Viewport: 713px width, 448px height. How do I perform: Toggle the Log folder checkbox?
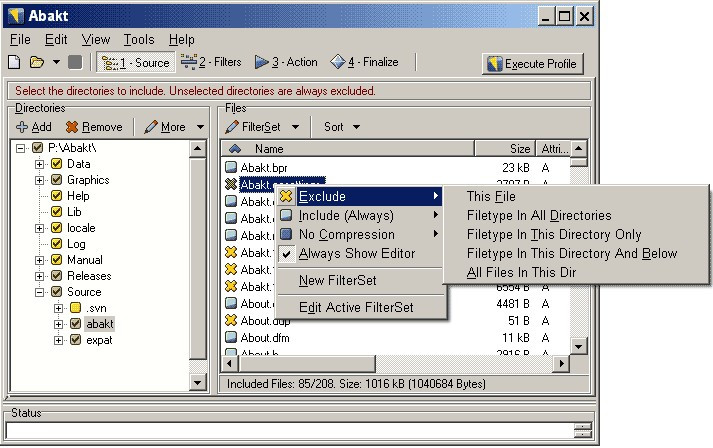(57, 244)
